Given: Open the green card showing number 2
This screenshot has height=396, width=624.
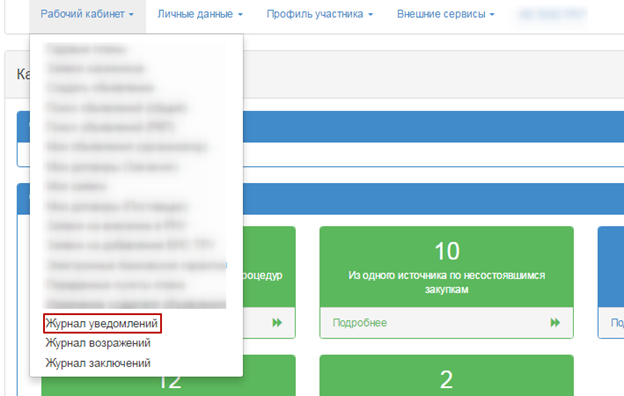Looking at the screenshot, I should (447, 375).
